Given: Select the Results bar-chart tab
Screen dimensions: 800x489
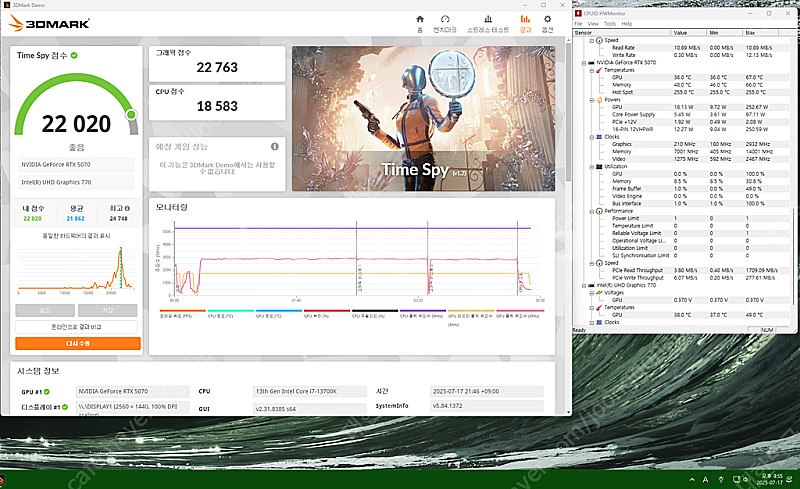Looking at the screenshot, I should click(525, 19).
